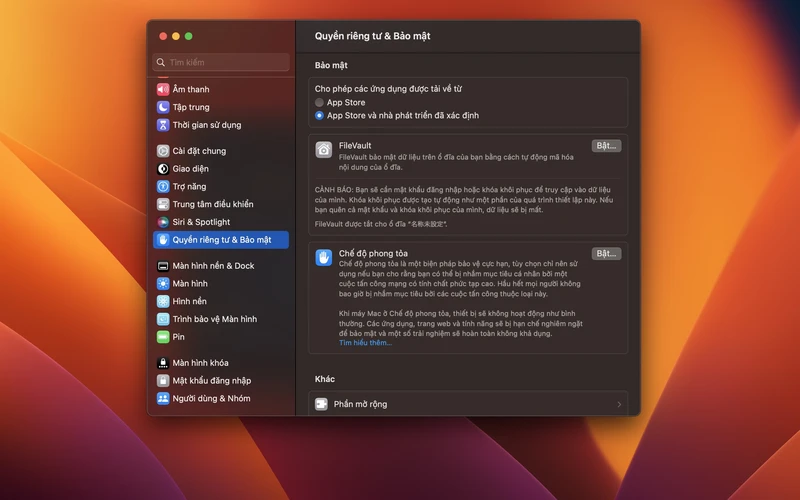Open Màn hình nền & Dock settings
This screenshot has height=500, width=800.
coord(213,266)
